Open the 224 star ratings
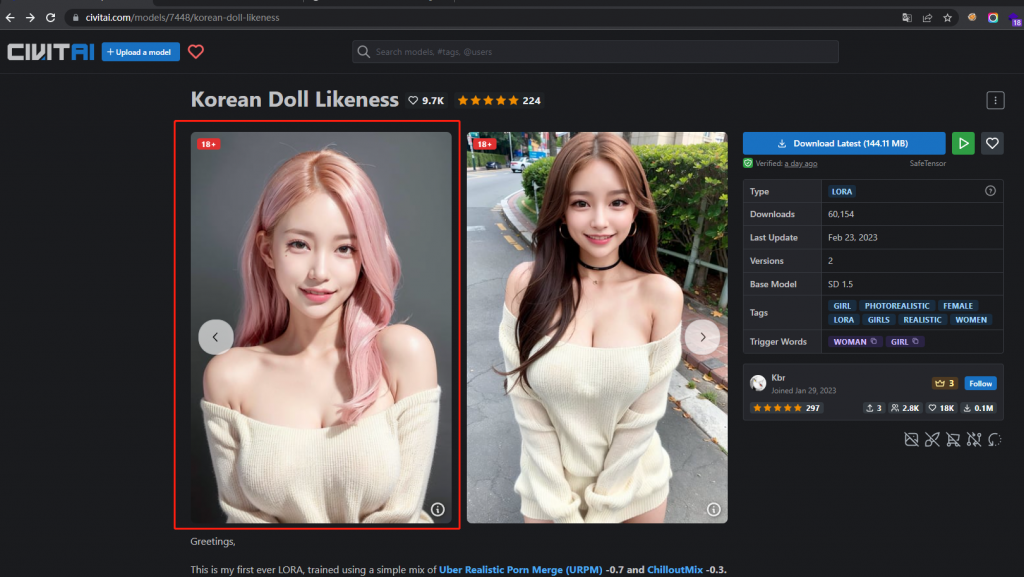1024x577 pixels. (x=499, y=101)
